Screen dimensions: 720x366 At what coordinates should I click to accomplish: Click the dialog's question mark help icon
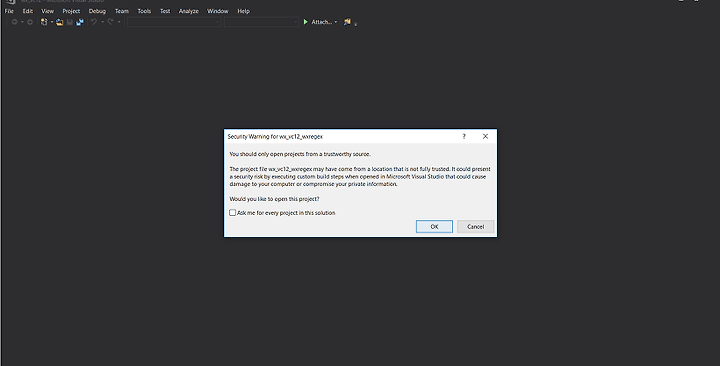(464, 136)
